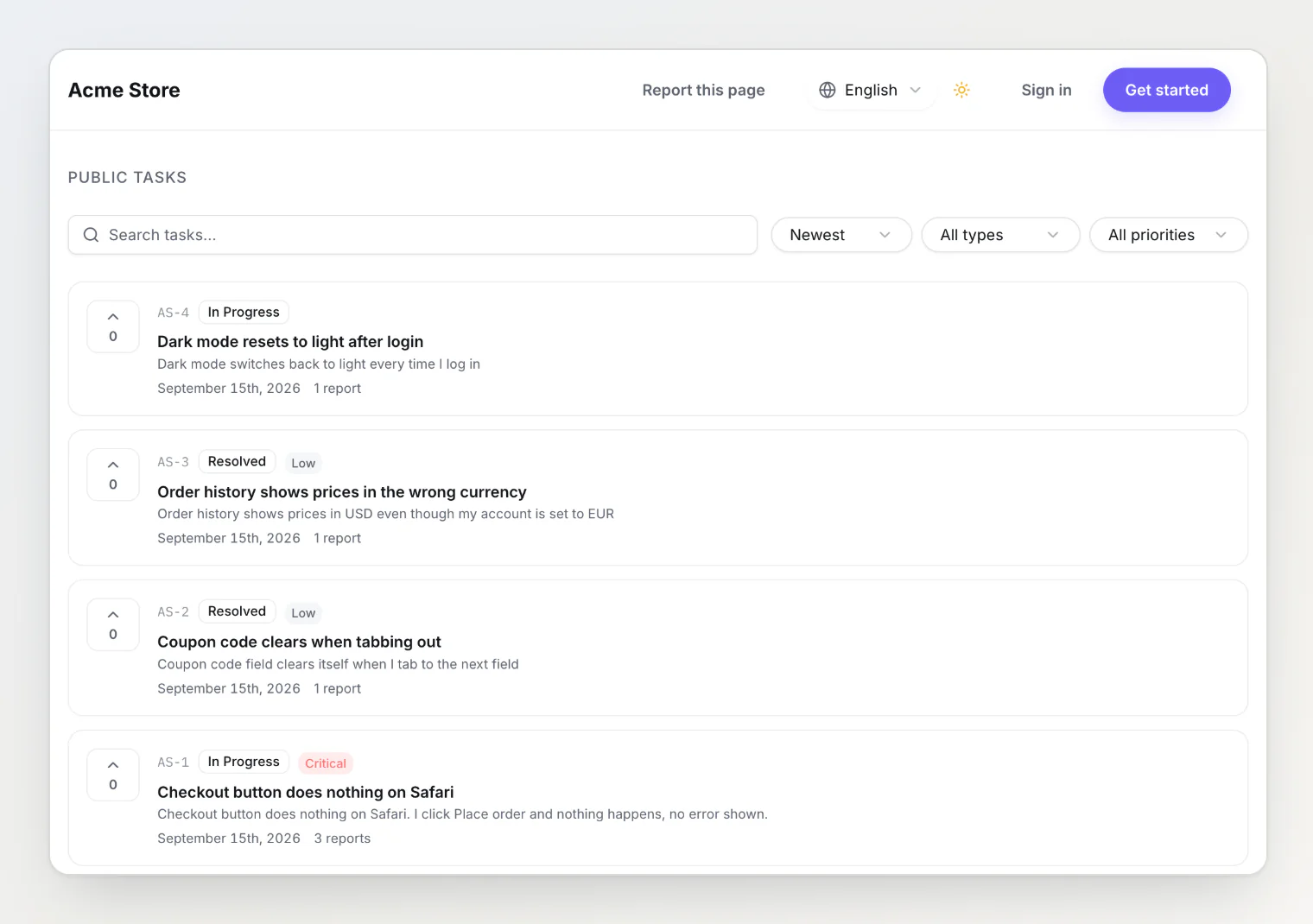Open task 'Dark mode resets to light after login'
The width and height of the screenshot is (1313, 924).
(290, 342)
